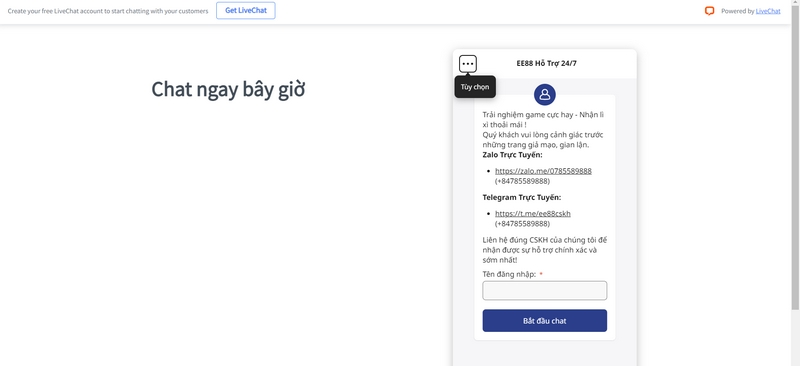This screenshot has height=366, width=800.
Task: Focus the Tên đăng nhập input field
Action: click(x=544, y=290)
